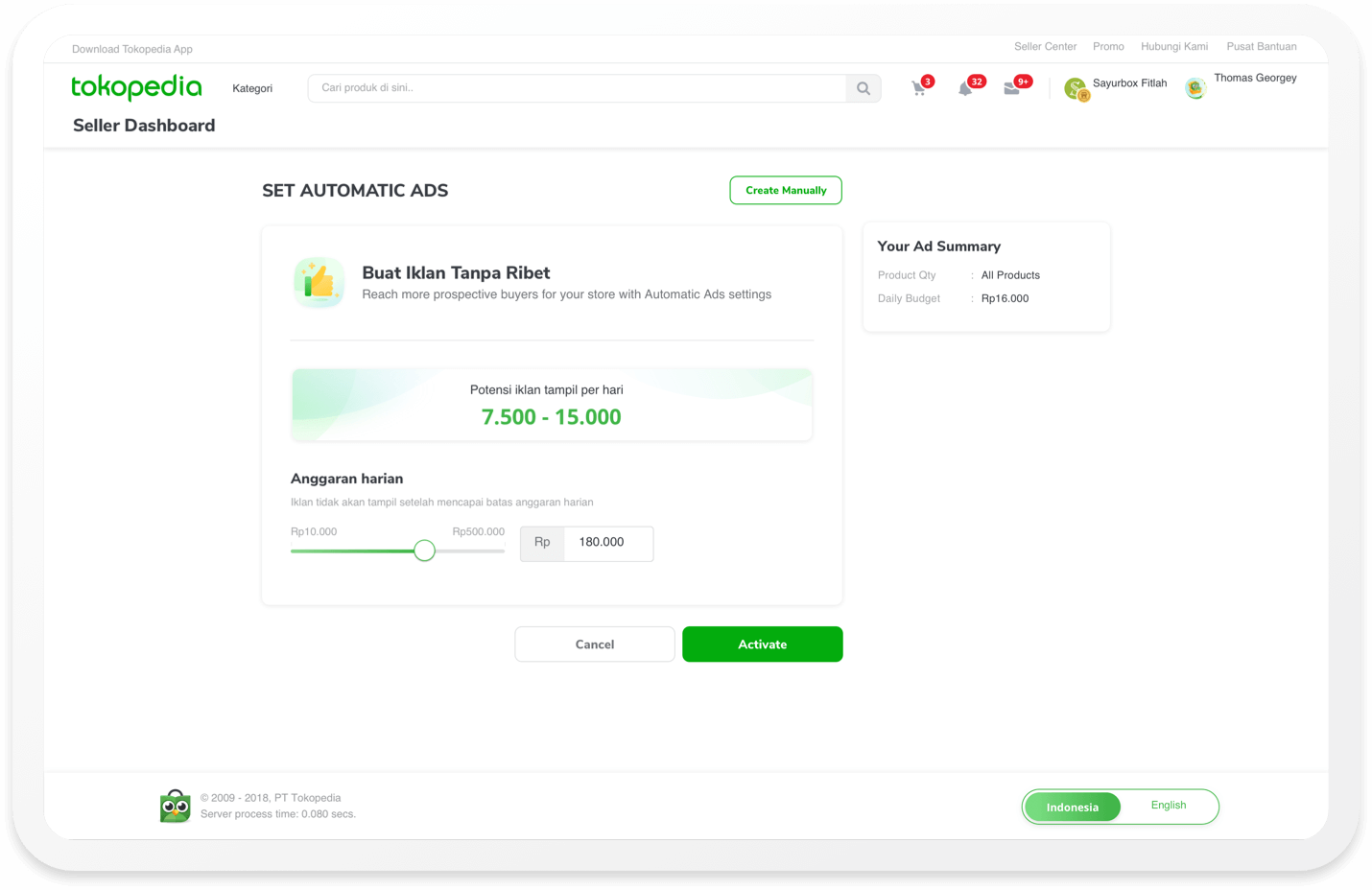The width and height of the screenshot is (1372, 890).
Task: Click the Your Ad Summary title
Action: 939,246
